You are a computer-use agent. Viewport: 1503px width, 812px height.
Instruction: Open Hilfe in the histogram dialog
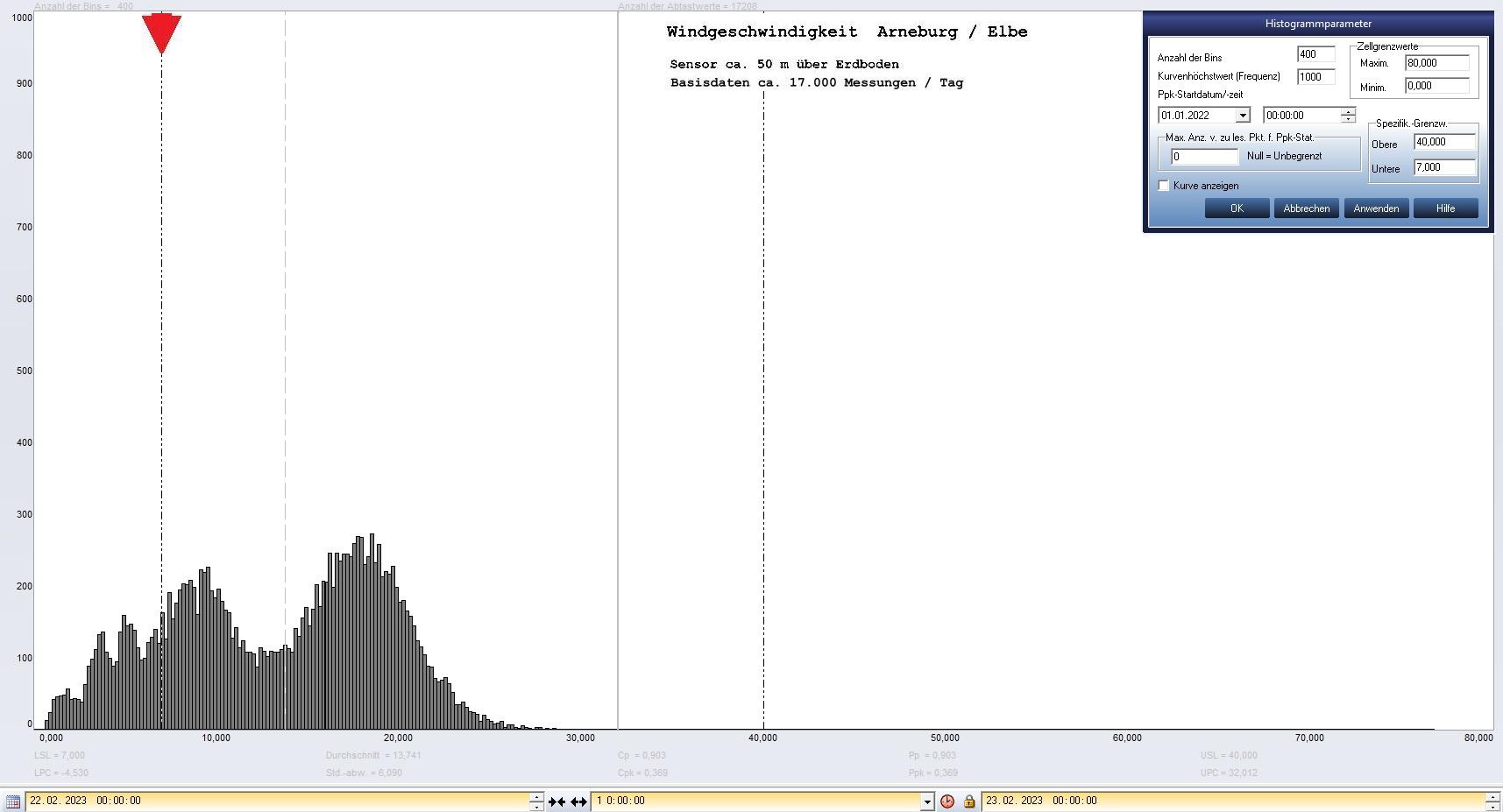[x=1445, y=208]
